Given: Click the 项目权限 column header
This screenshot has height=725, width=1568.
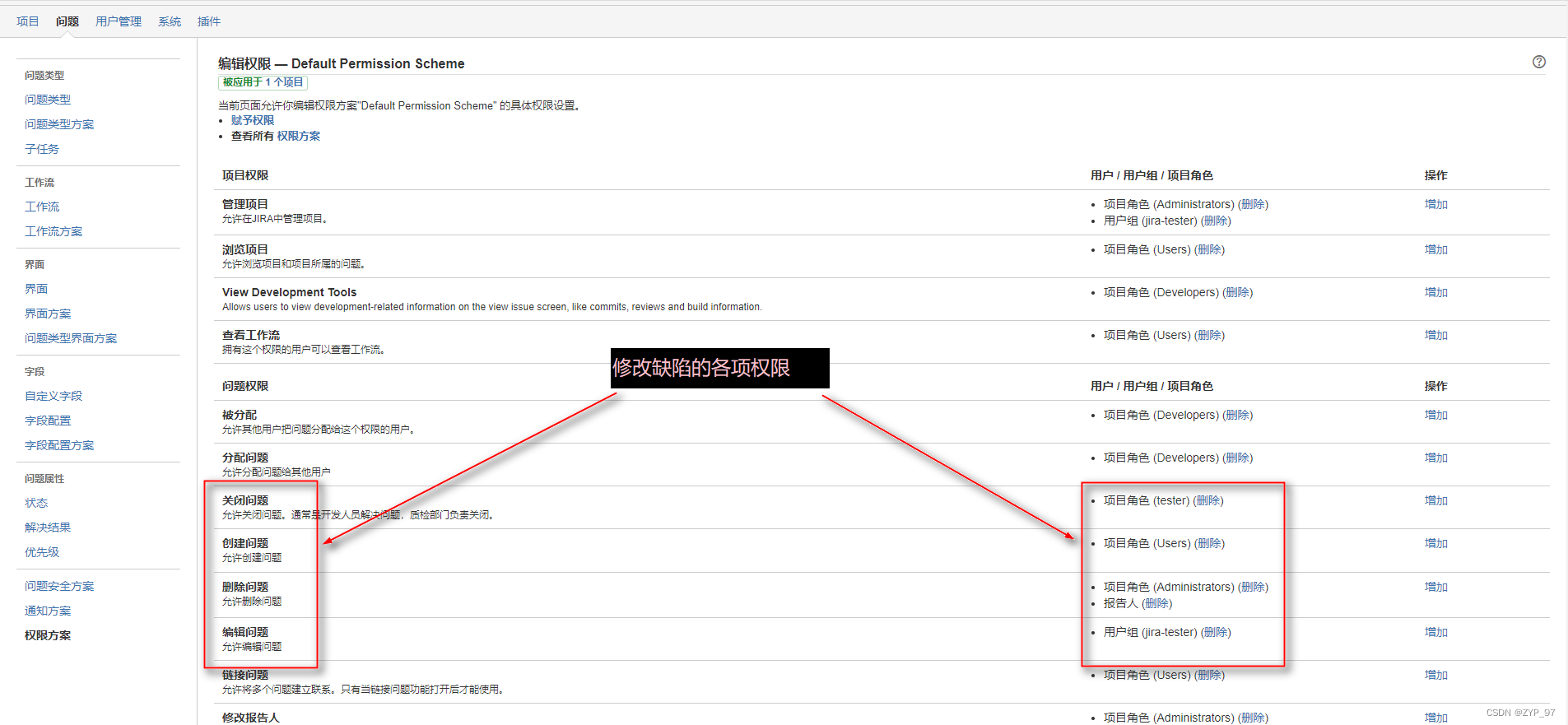Looking at the screenshot, I should pyautogui.click(x=245, y=175).
